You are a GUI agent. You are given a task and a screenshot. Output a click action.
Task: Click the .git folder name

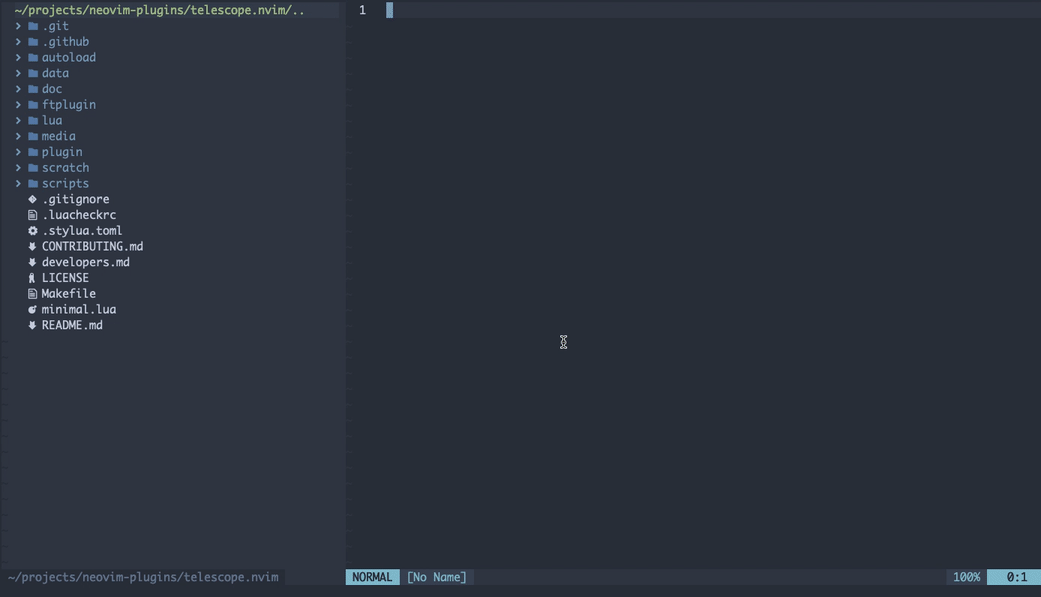tap(55, 26)
